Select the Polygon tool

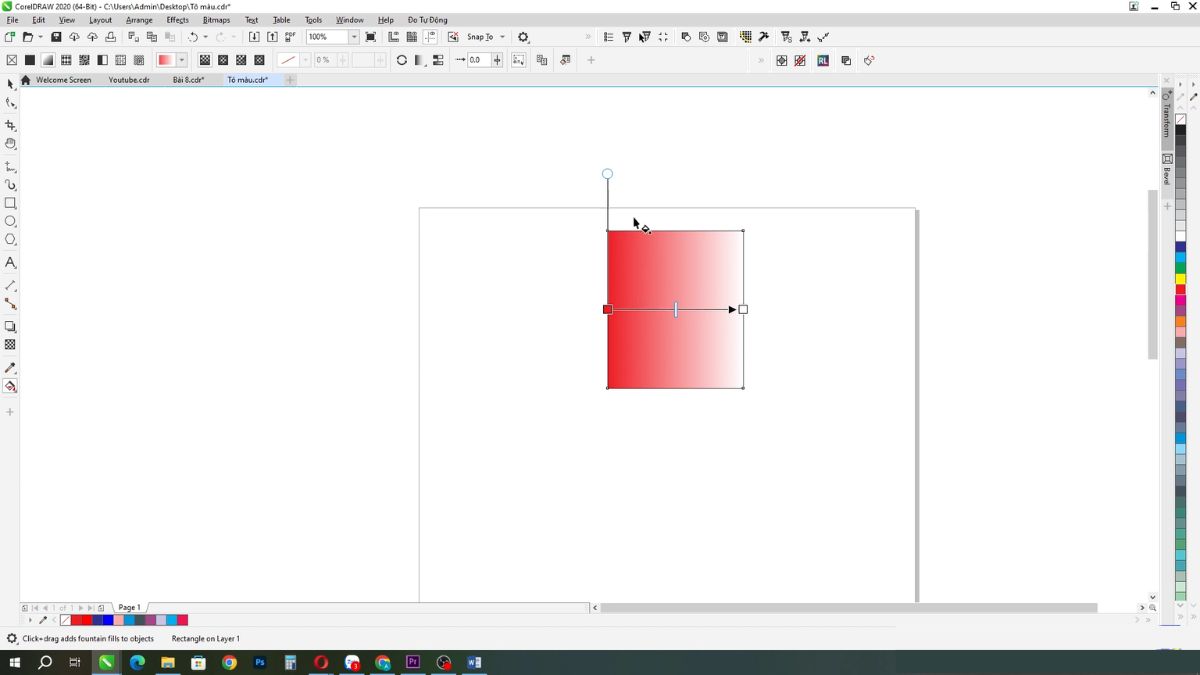point(10,239)
